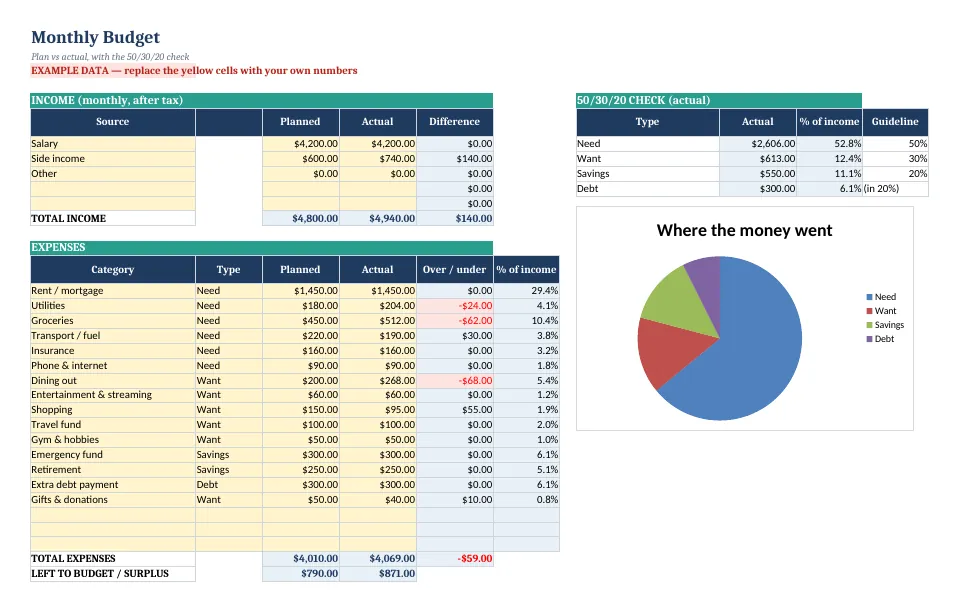Screen dimensions: 959x612
Task: Select the Over / under column header
Action: pyautogui.click(x=455, y=270)
